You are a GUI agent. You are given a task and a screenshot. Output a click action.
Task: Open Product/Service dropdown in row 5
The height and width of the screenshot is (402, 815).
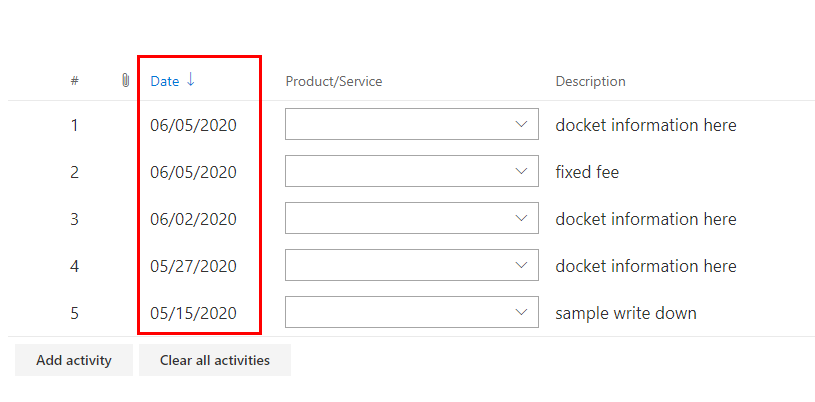click(x=520, y=313)
